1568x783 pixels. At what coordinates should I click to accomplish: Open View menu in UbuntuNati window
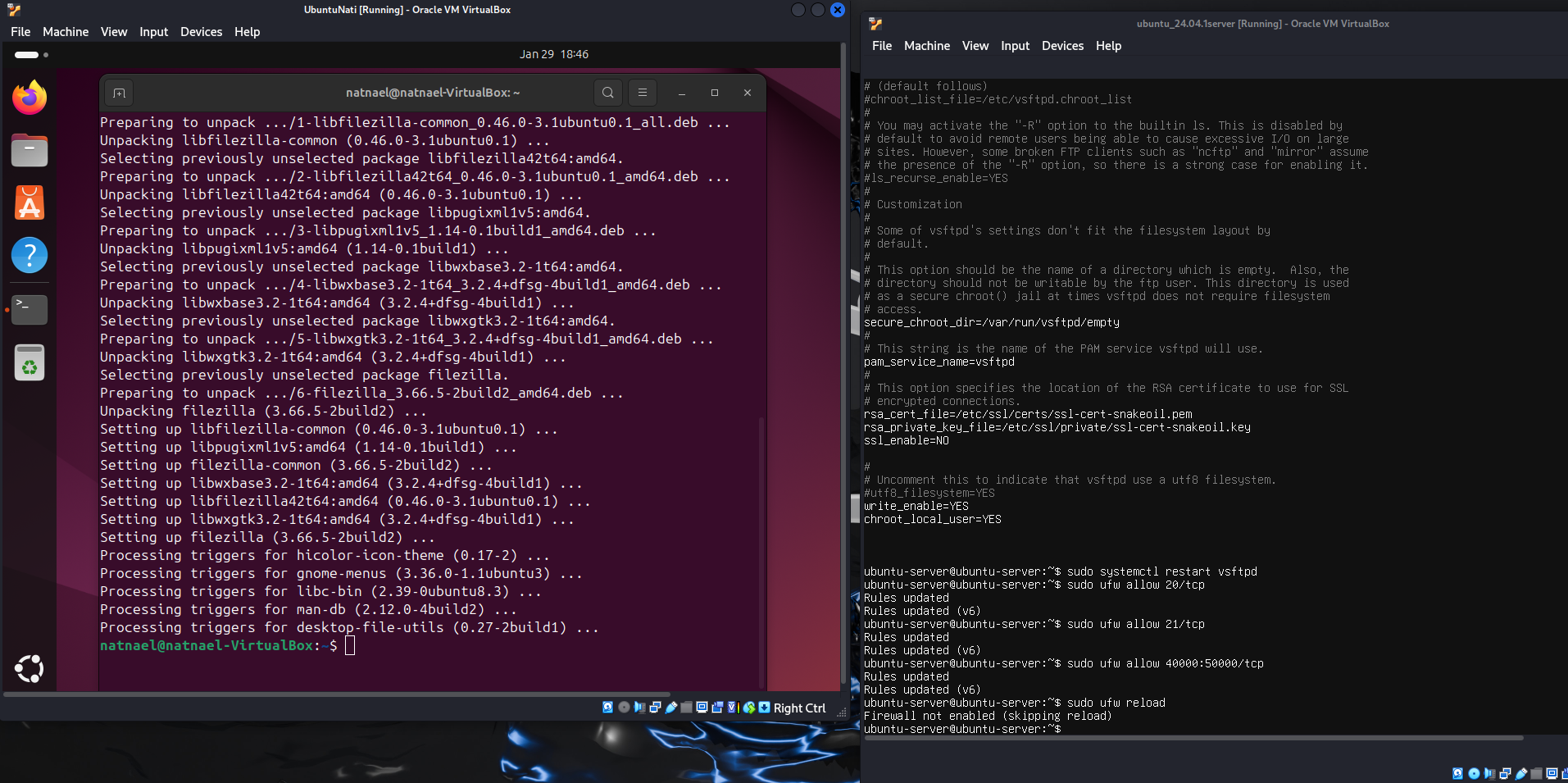click(x=114, y=32)
